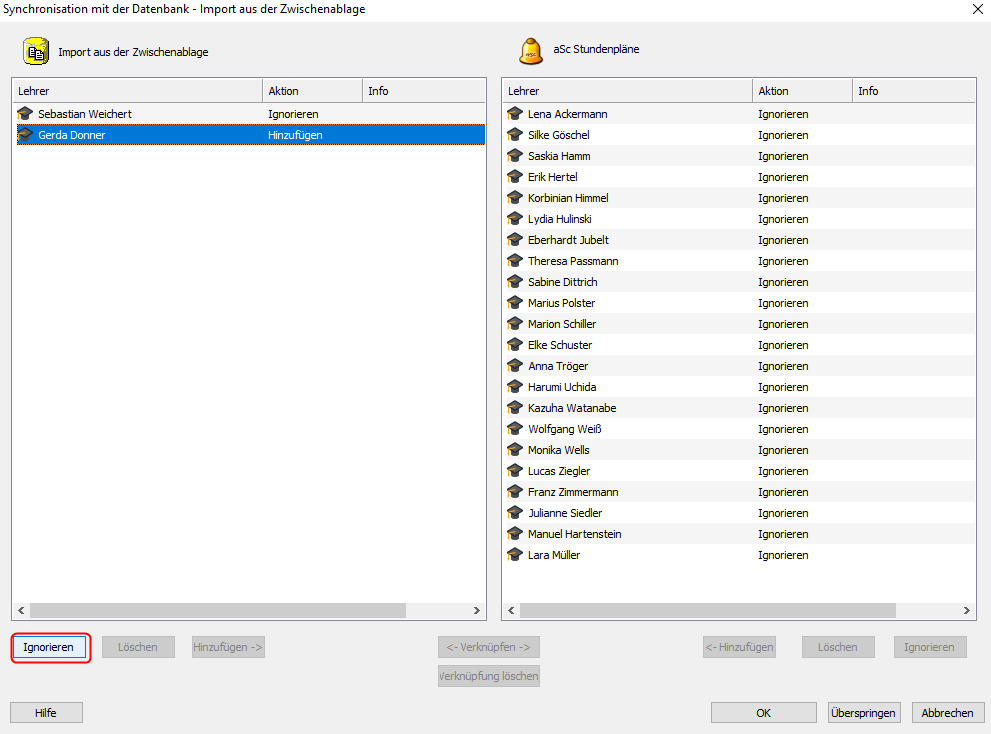This screenshot has width=991, height=734.
Task: Cancel with the Abbrechen button
Action: pos(947,713)
